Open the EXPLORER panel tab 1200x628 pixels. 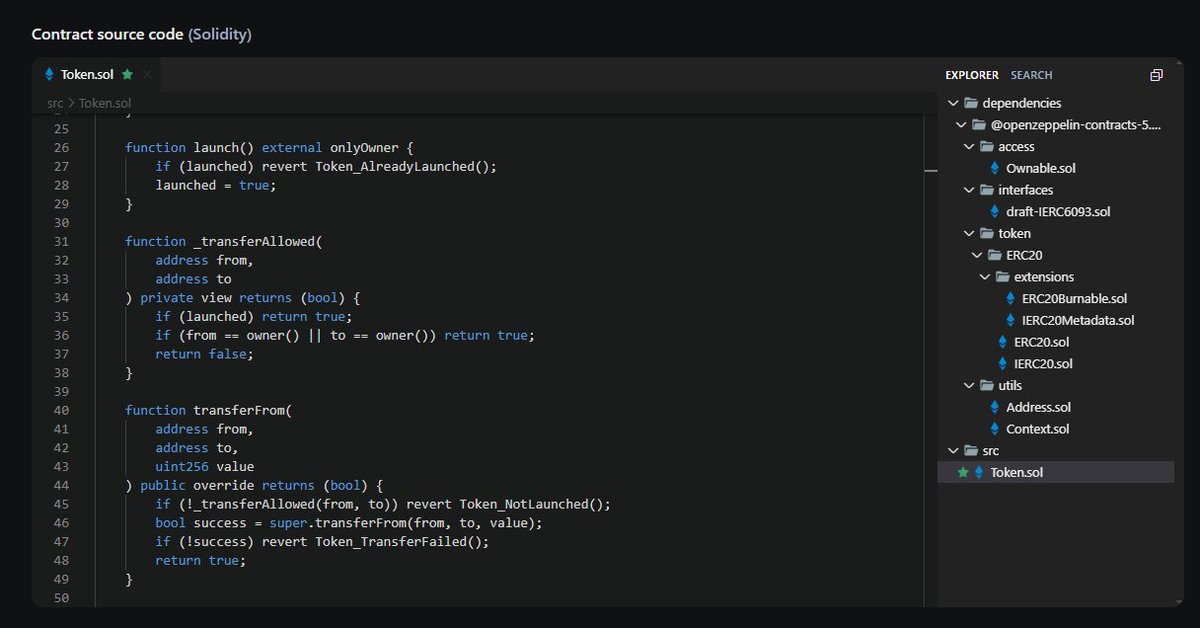[972, 75]
